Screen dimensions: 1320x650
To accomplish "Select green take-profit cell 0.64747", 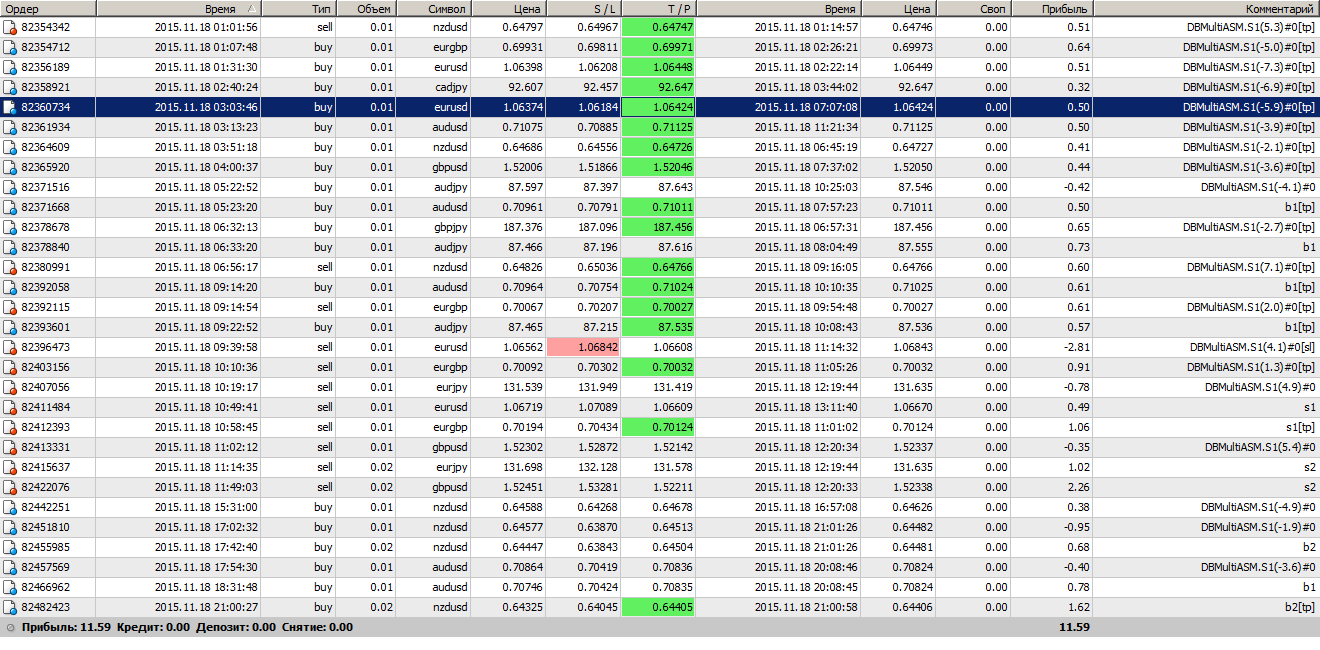I will pos(659,27).
